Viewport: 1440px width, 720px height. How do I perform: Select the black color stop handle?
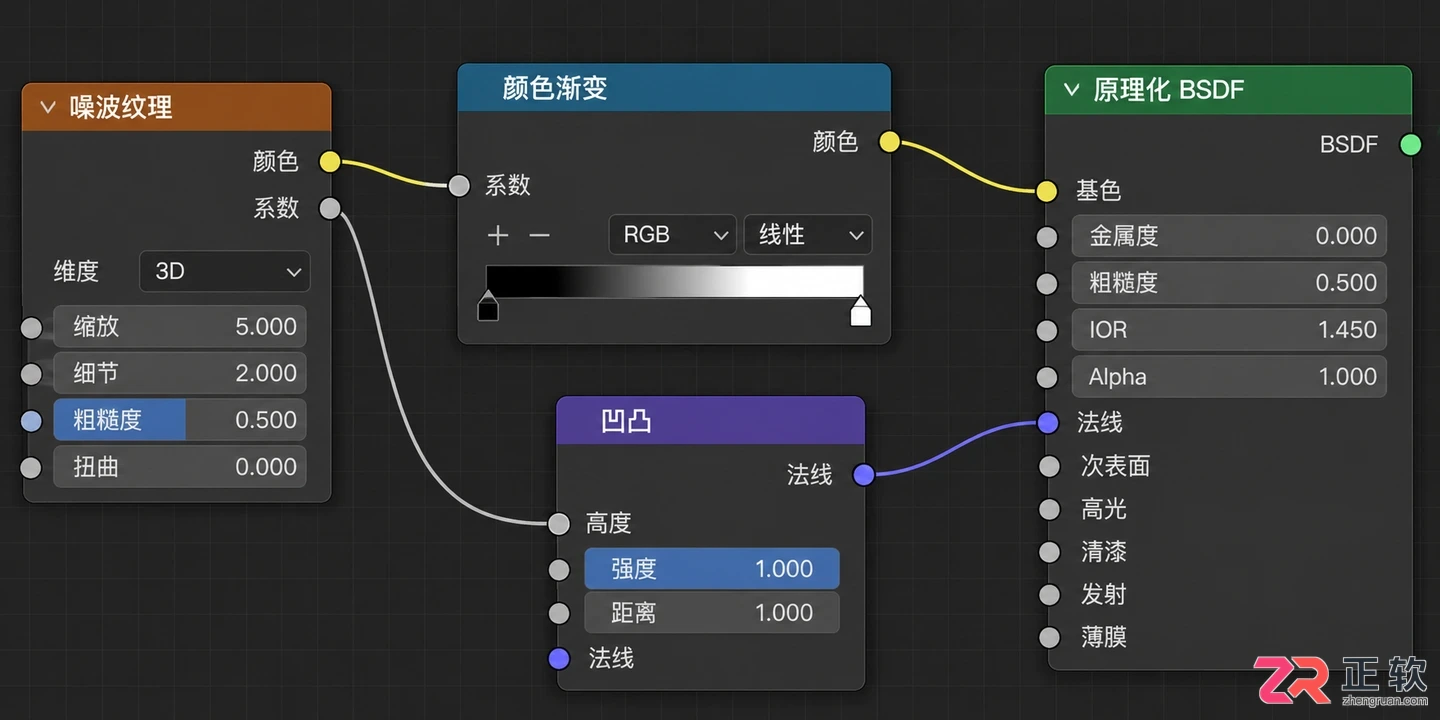(x=488, y=306)
